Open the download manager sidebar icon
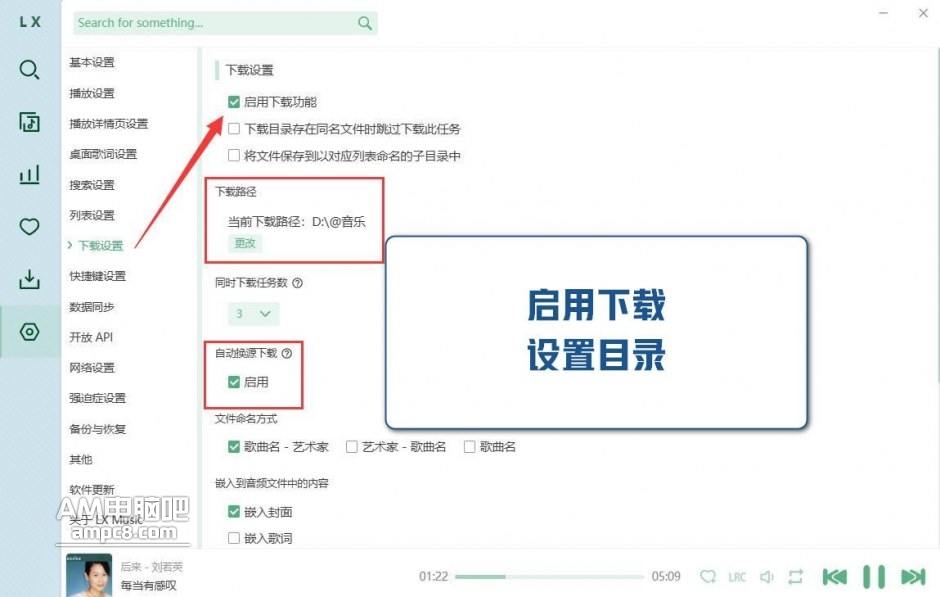This screenshot has height=597, width=940. click(30, 279)
